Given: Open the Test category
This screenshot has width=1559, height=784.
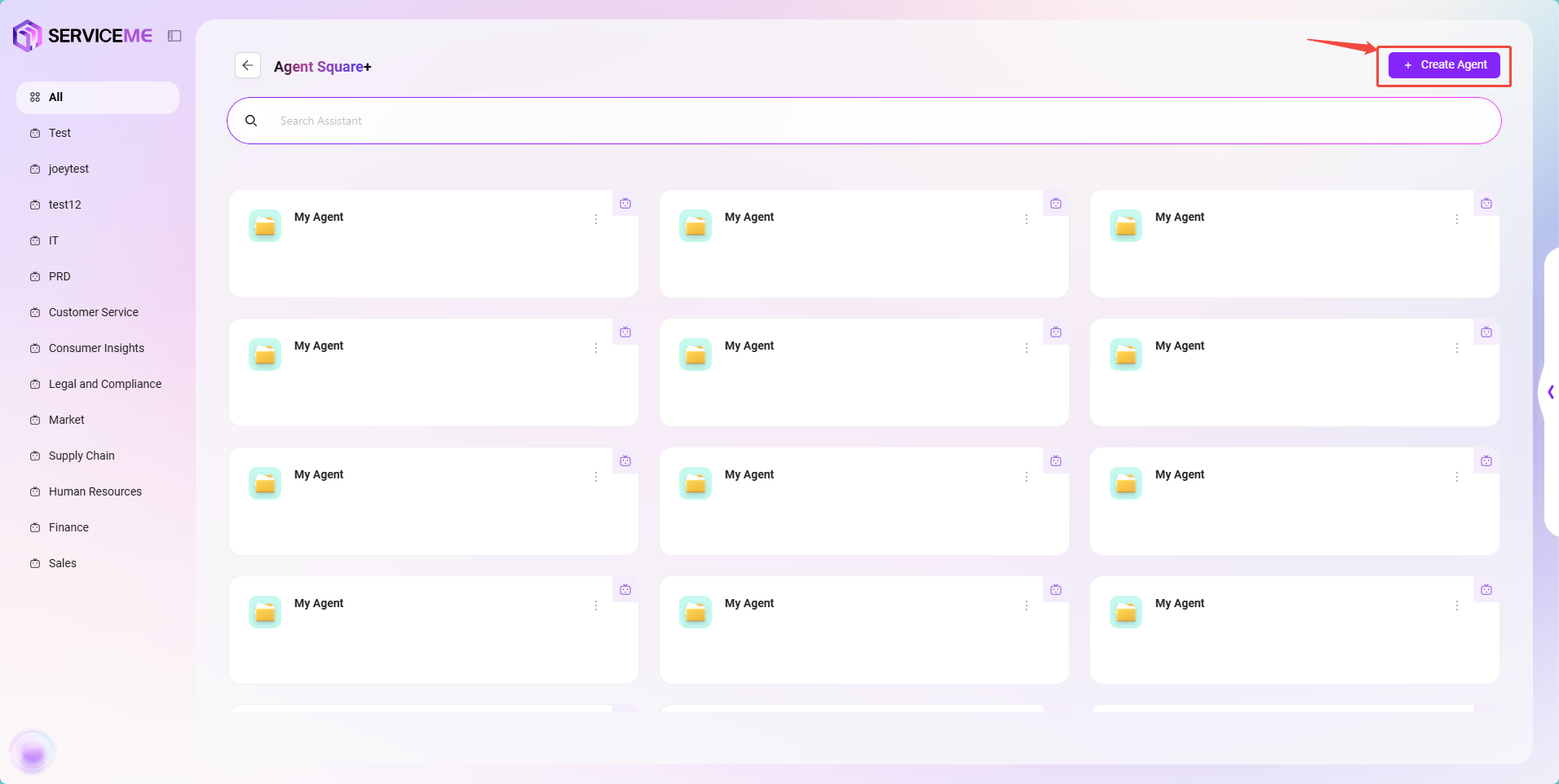Looking at the screenshot, I should pos(98,133).
